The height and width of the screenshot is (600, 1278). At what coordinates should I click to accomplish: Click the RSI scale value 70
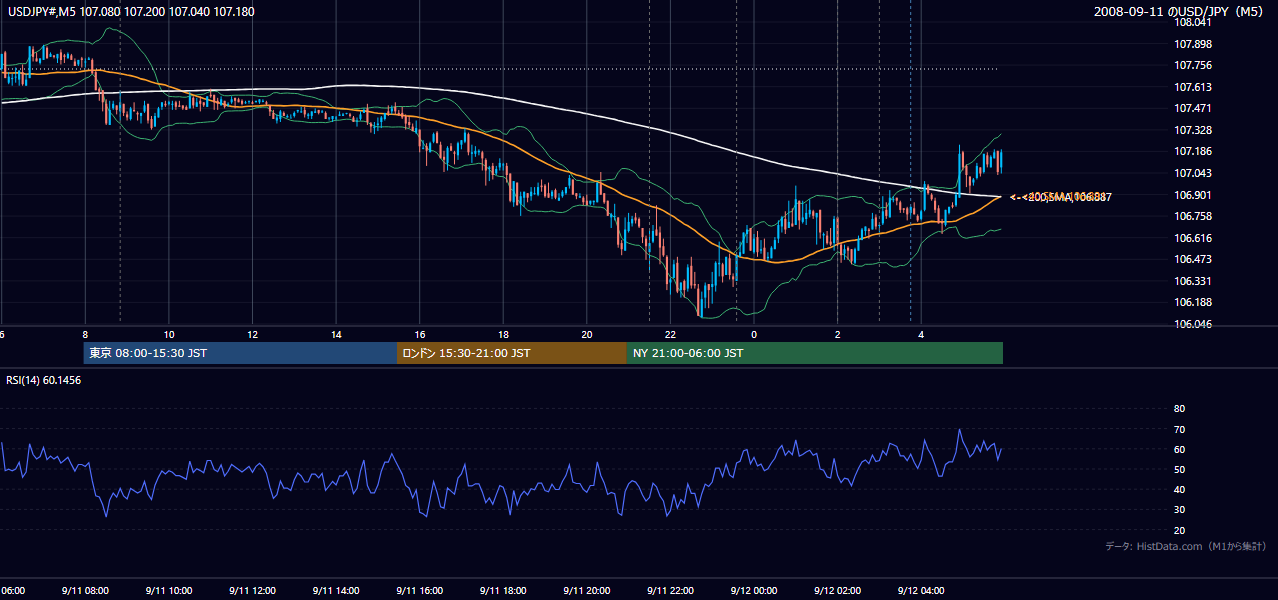click(x=1179, y=429)
